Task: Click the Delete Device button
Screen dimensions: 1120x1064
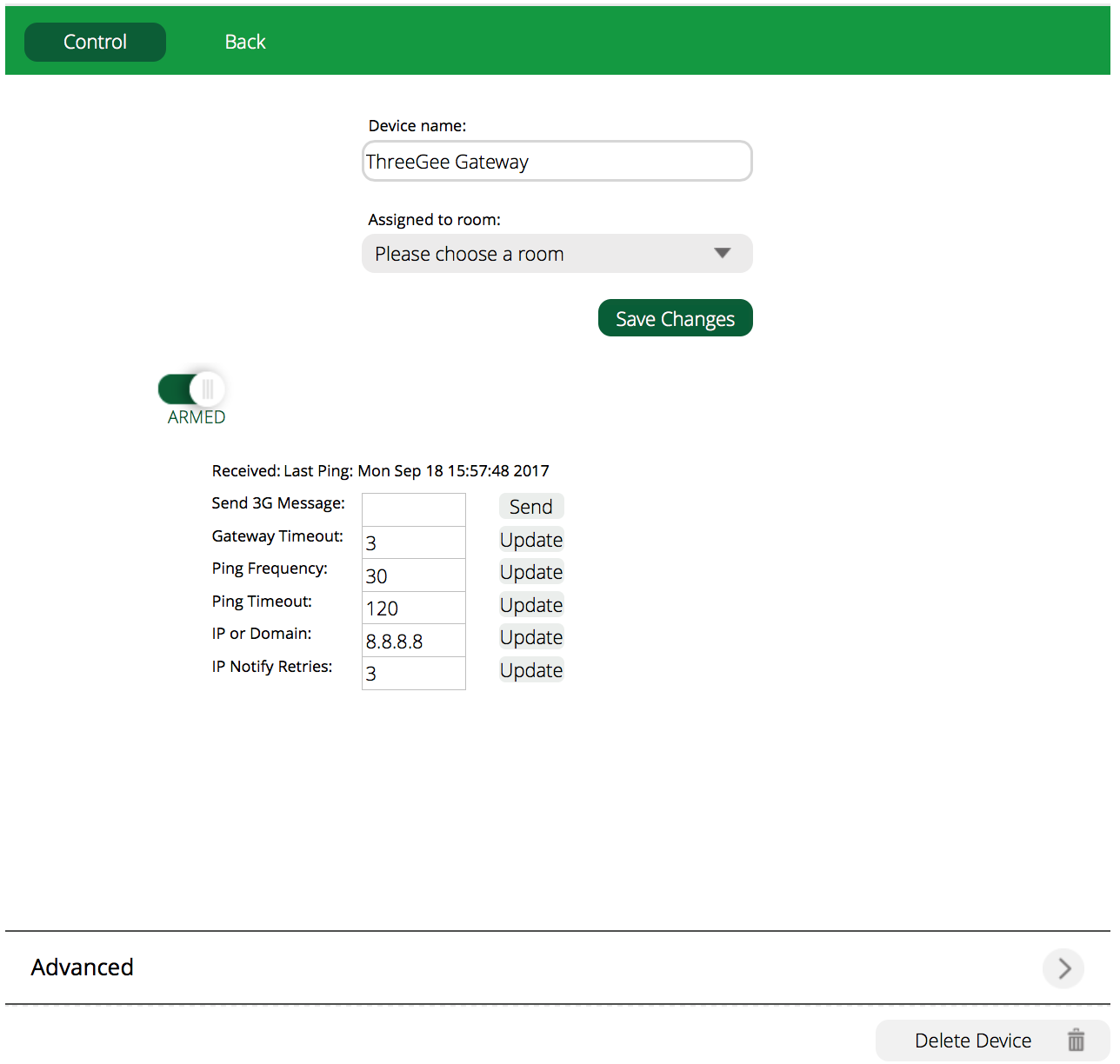Action: (973, 1041)
